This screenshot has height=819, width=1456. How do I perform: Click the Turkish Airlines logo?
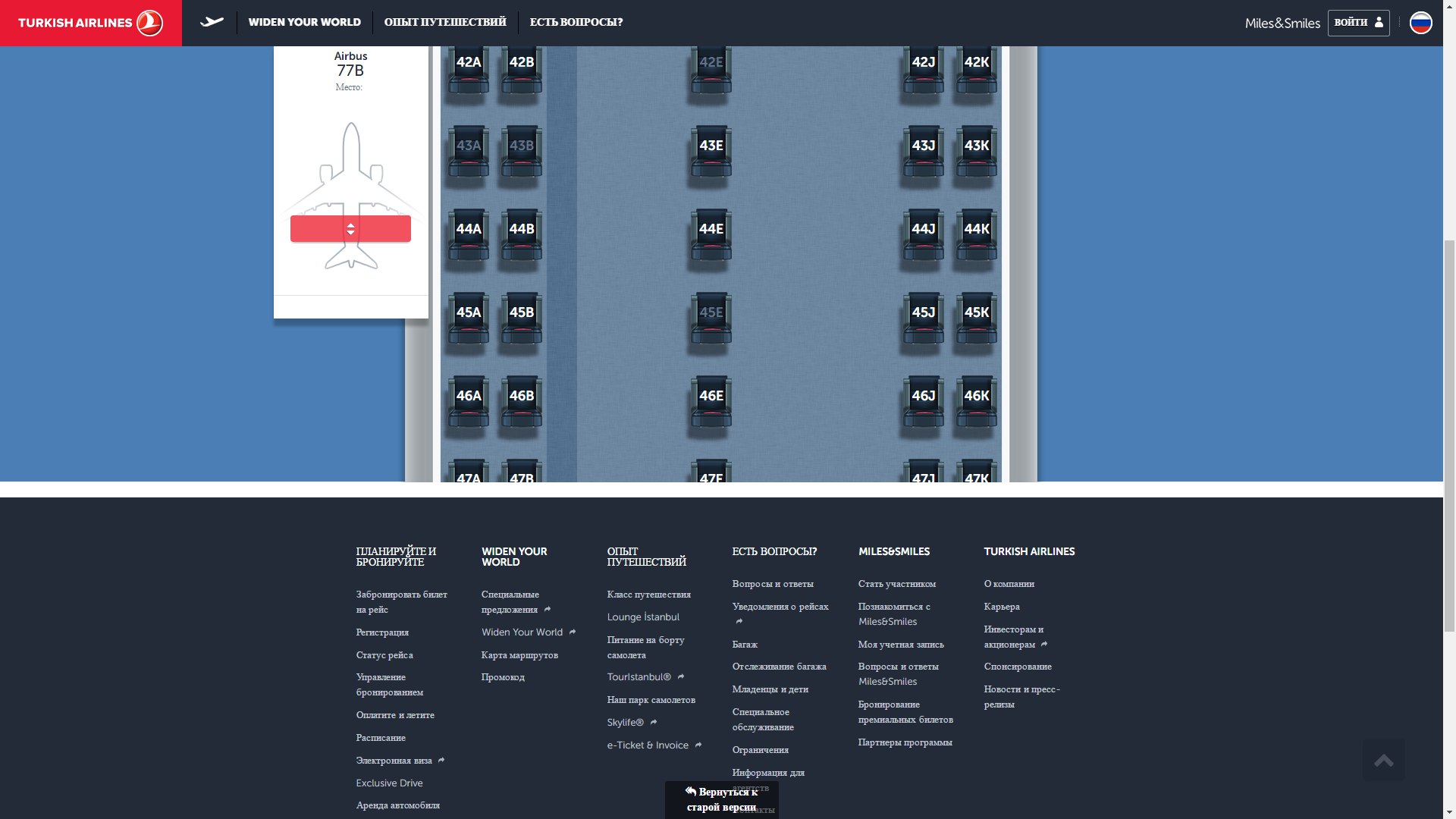90,23
